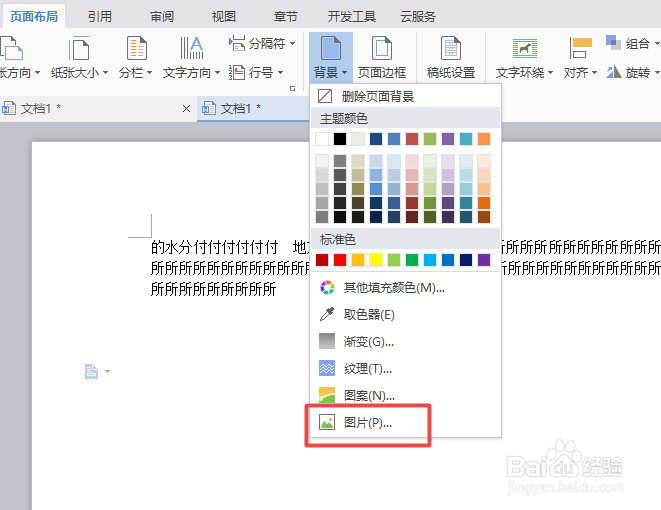The width and height of the screenshot is (661, 510).
Task: Click the 页面边框 page border icon
Action: point(382,48)
